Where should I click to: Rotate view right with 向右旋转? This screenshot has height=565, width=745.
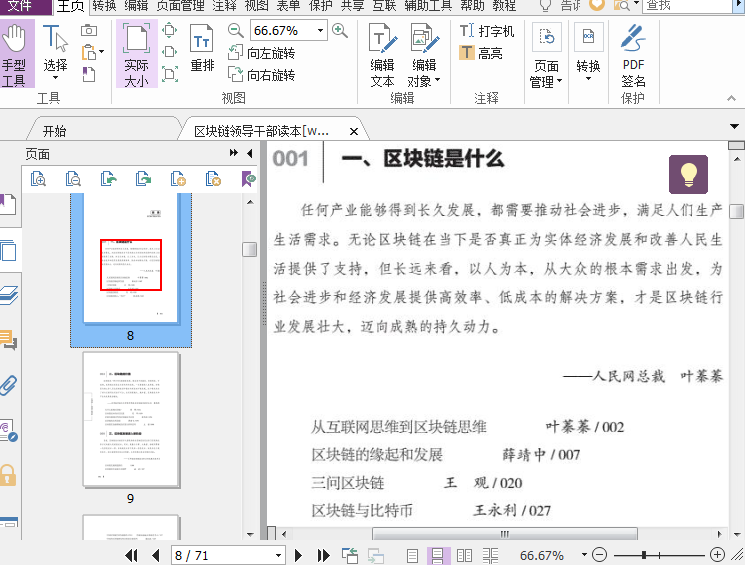(261, 75)
